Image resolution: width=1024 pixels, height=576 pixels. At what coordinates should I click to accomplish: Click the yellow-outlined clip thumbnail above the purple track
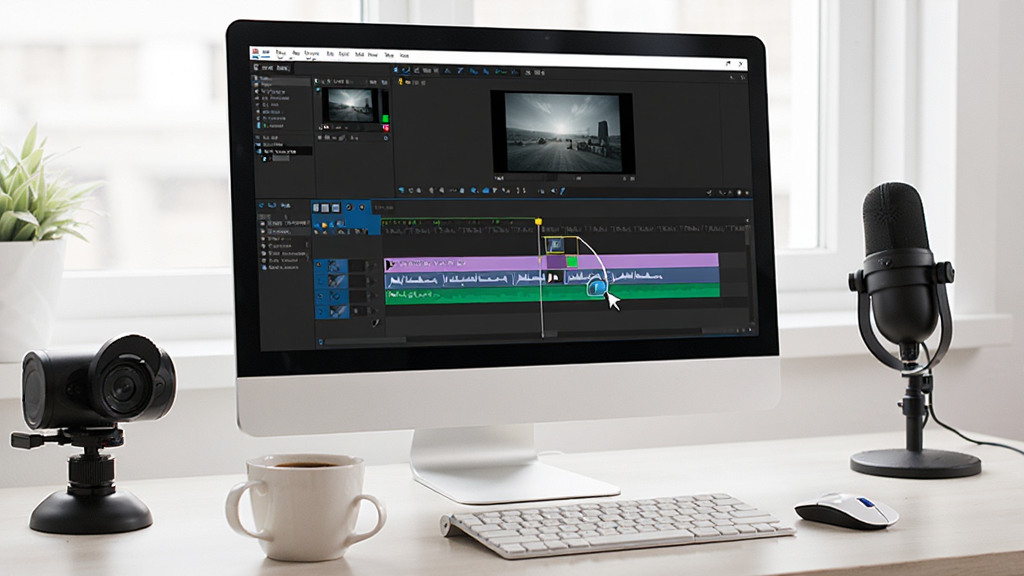point(555,246)
